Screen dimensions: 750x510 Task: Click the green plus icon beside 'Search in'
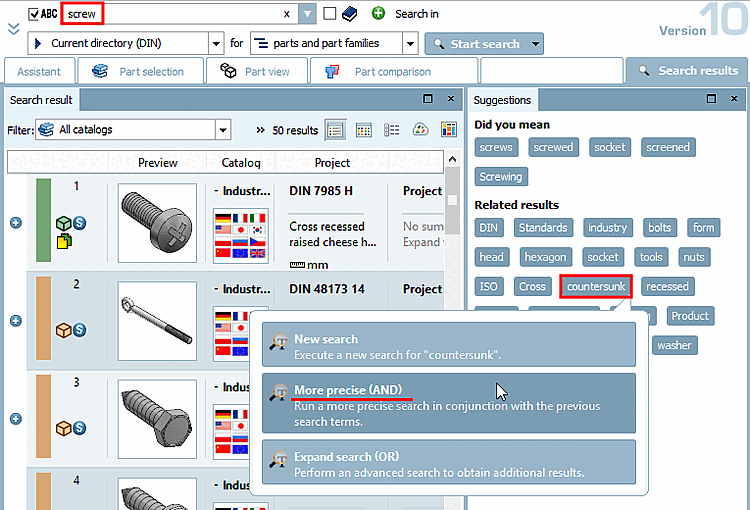pyautogui.click(x=378, y=13)
